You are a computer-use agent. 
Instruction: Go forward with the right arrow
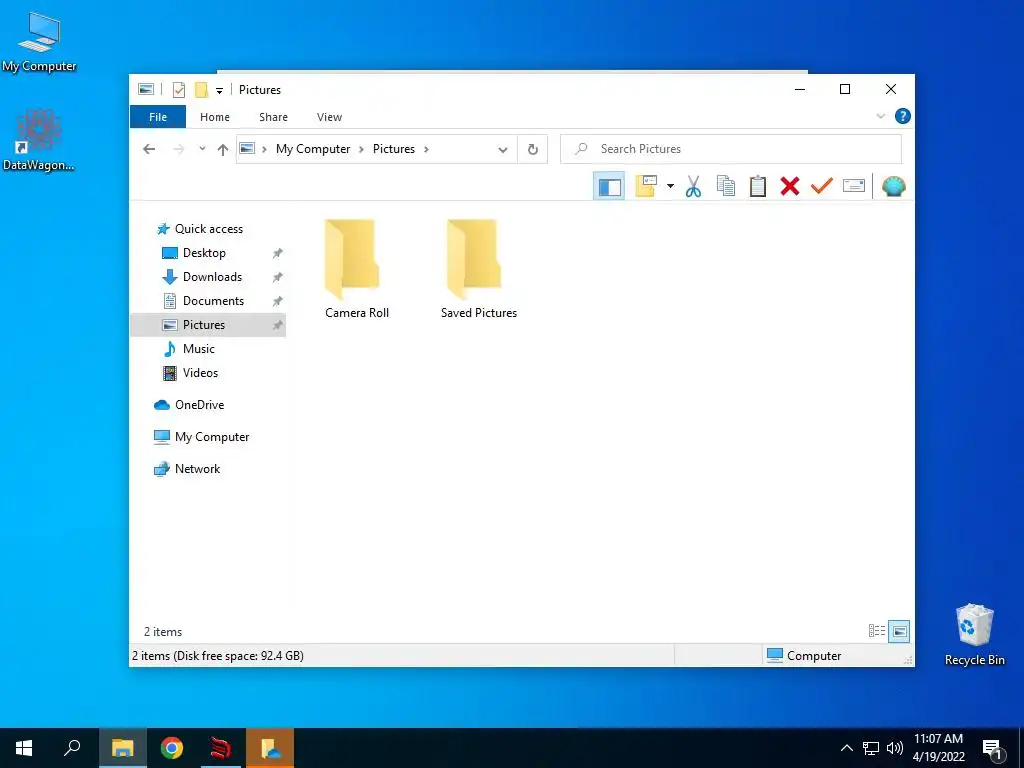point(178,149)
